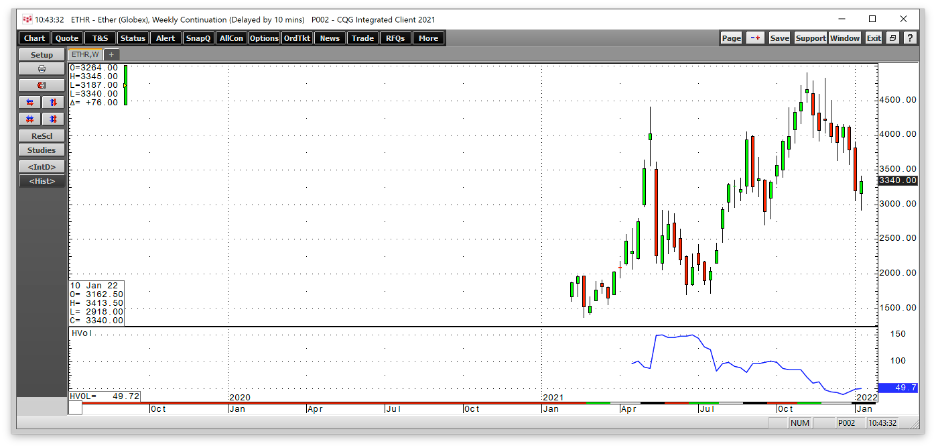Image resolution: width=936 pixels, height=448 pixels.
Task: Click the printer icon in the sidebar
Action: click(41, 70)
